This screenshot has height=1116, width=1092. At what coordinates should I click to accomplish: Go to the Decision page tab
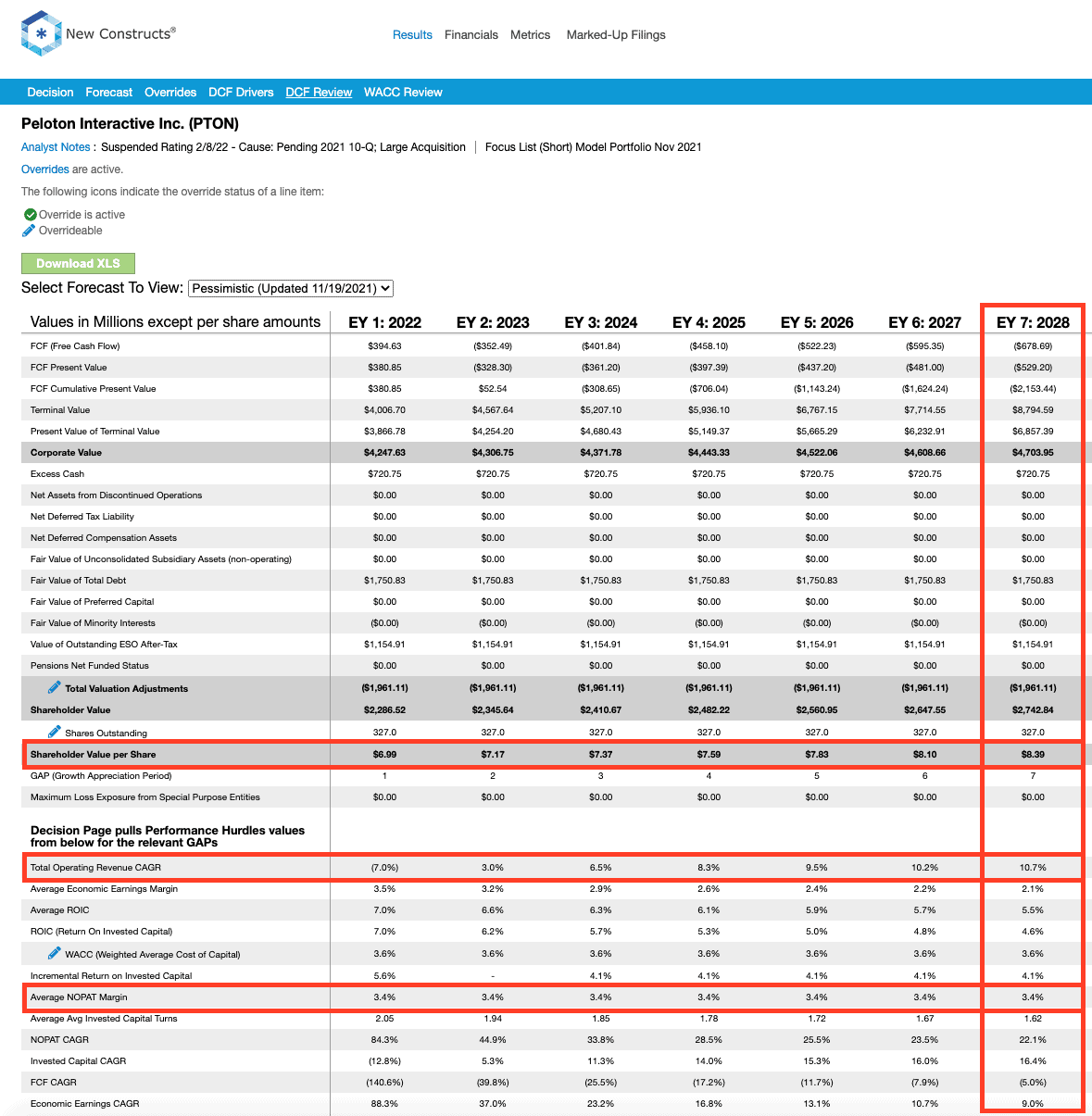[x=50, y=92]
